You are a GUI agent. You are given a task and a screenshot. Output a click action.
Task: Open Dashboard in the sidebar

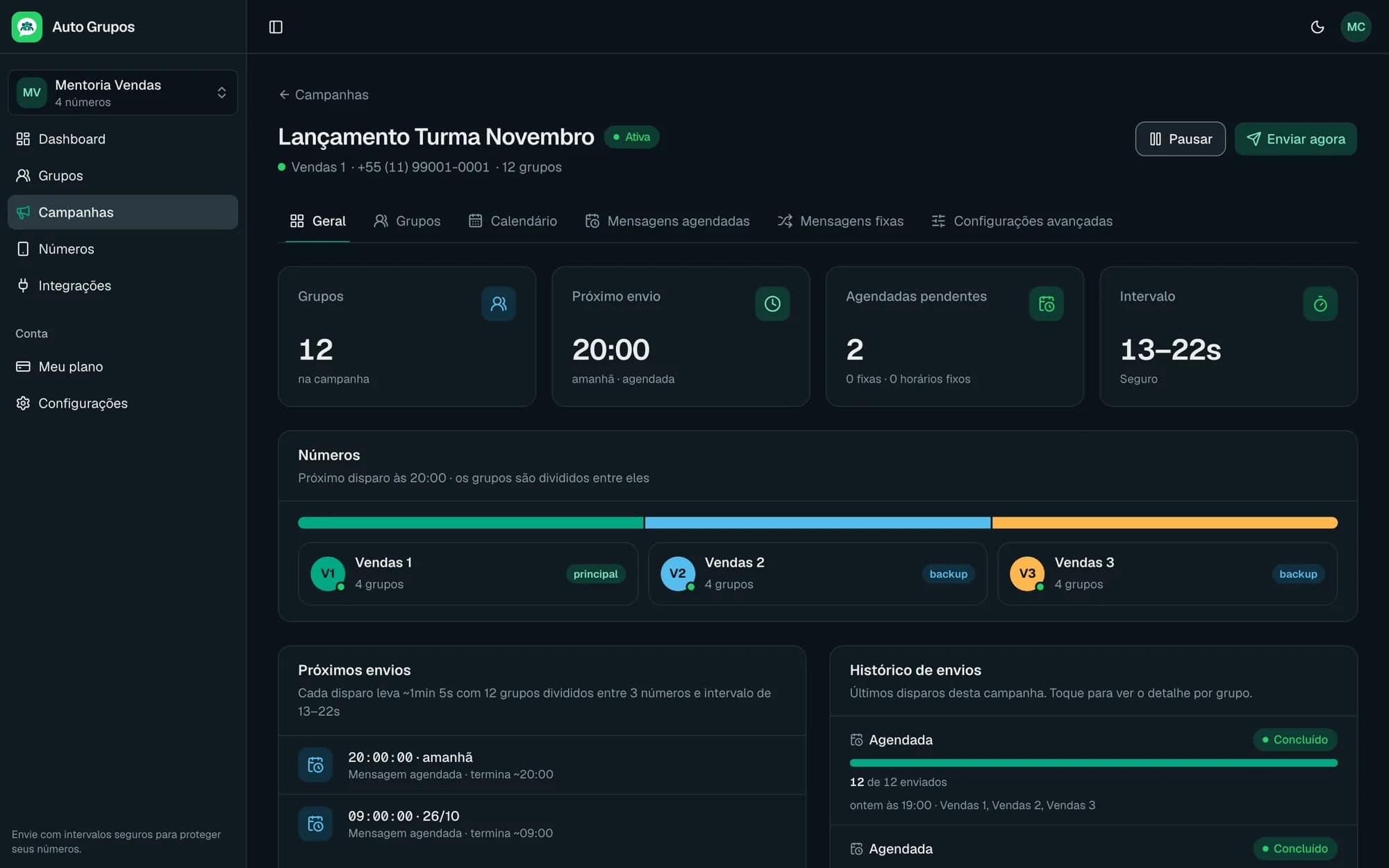pyautogui.click(x=123, y=139)
